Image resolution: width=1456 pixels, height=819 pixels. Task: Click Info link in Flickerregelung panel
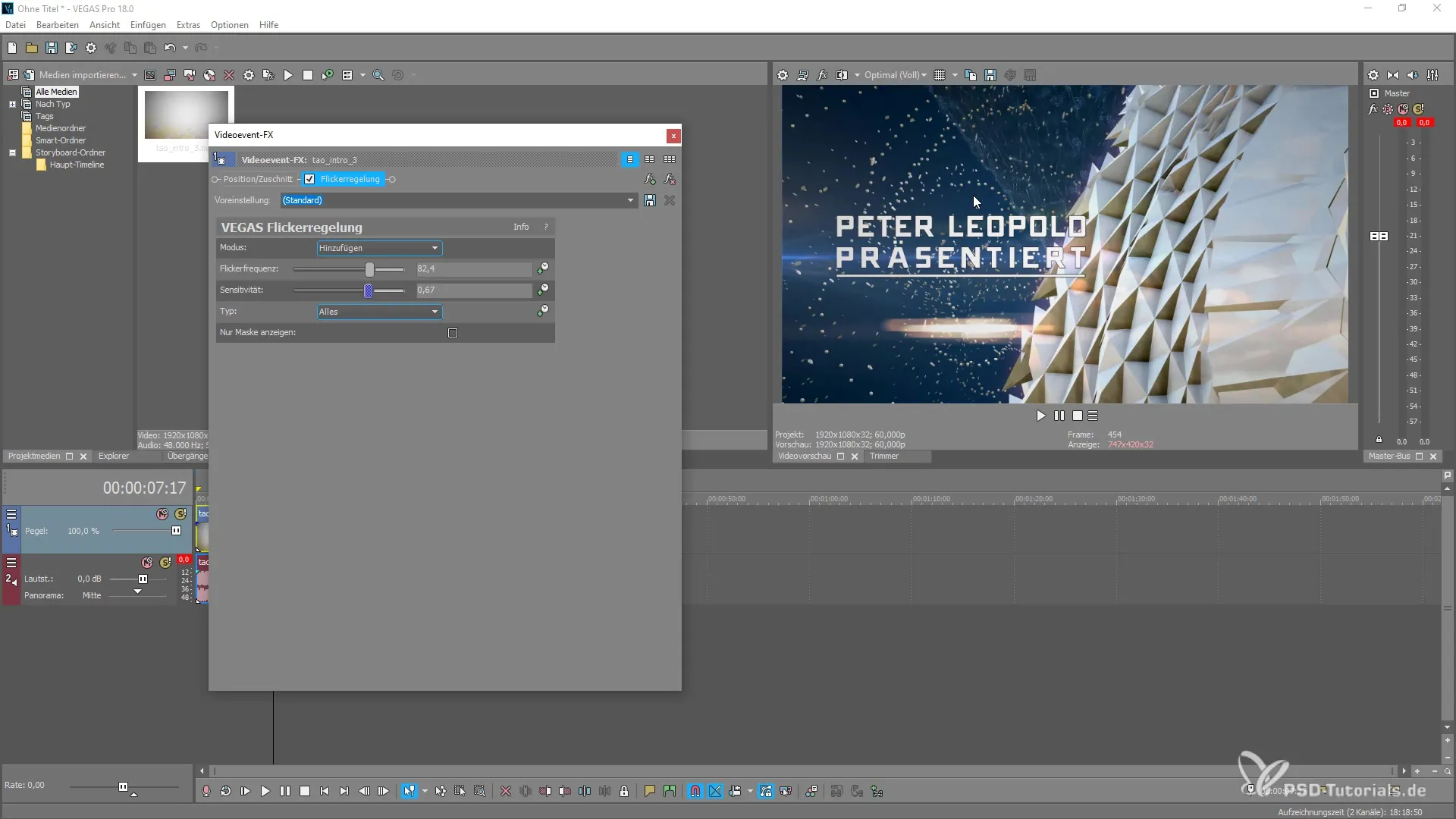pyautogui.click(x=521, y=227)
